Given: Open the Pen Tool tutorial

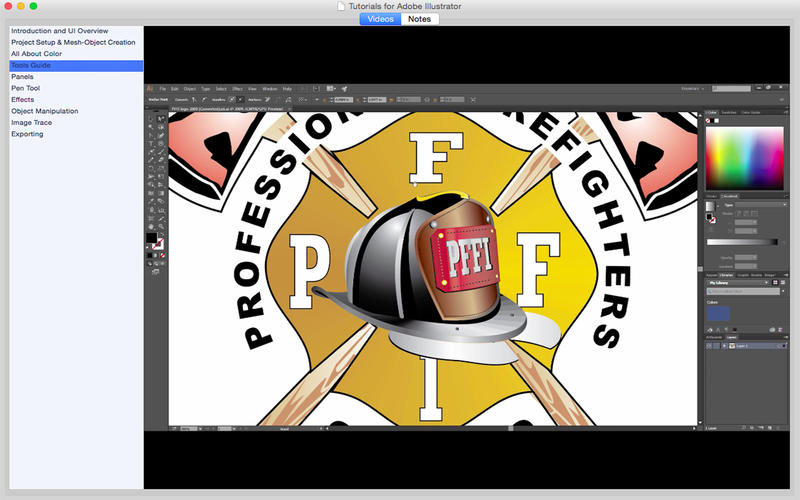Looking at the screenshot, I should point(26,88).
